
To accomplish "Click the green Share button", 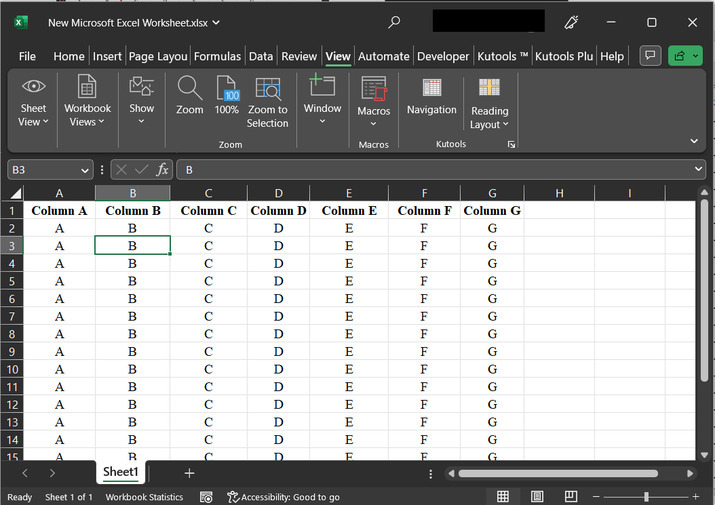I will coord(679,56).
